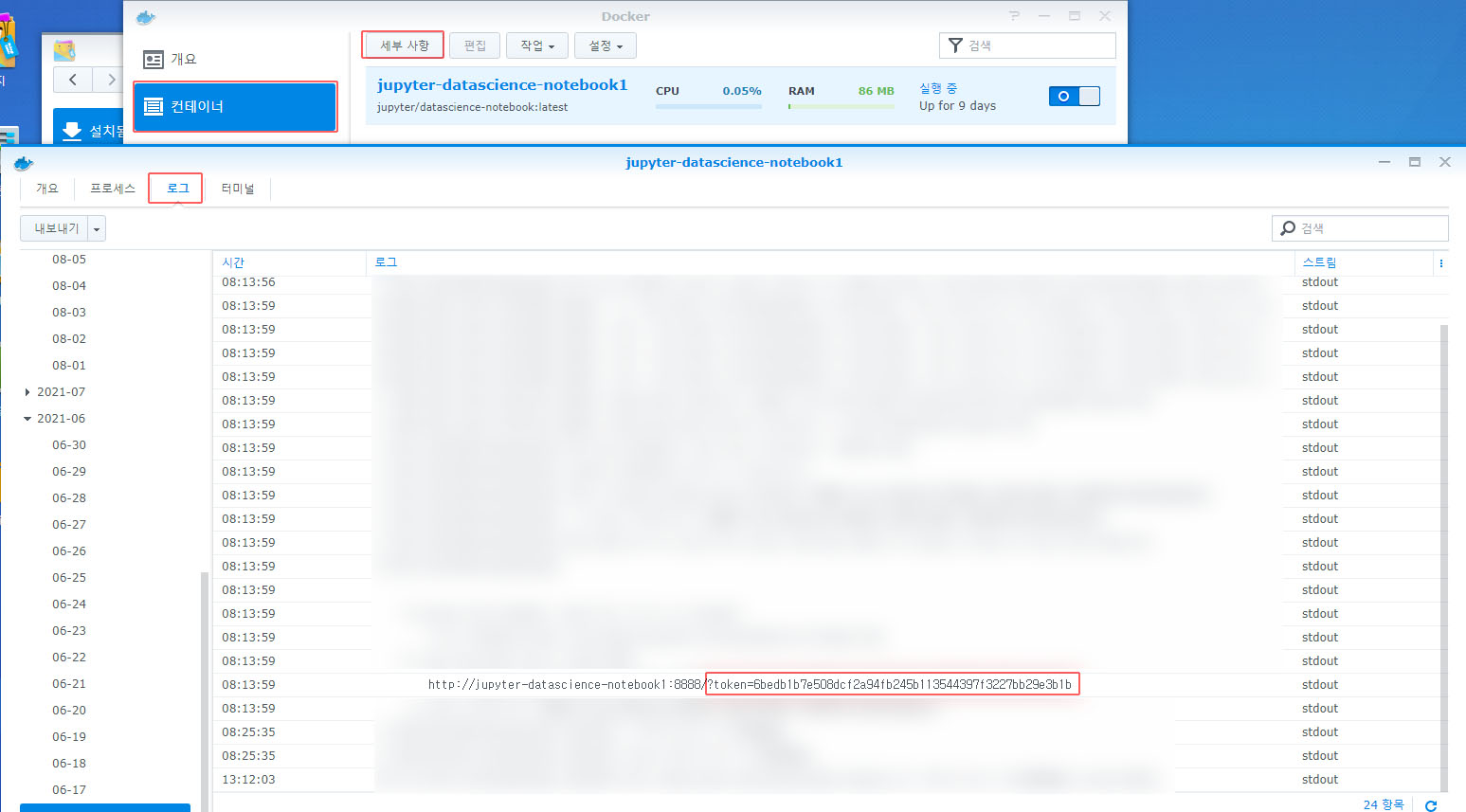This screenshot has height=812, width=1466.
Task: Focus the log search field
Action: point(1360,228)
